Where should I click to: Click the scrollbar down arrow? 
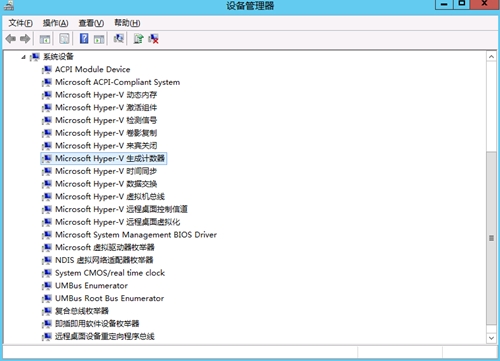coord(491,338)
